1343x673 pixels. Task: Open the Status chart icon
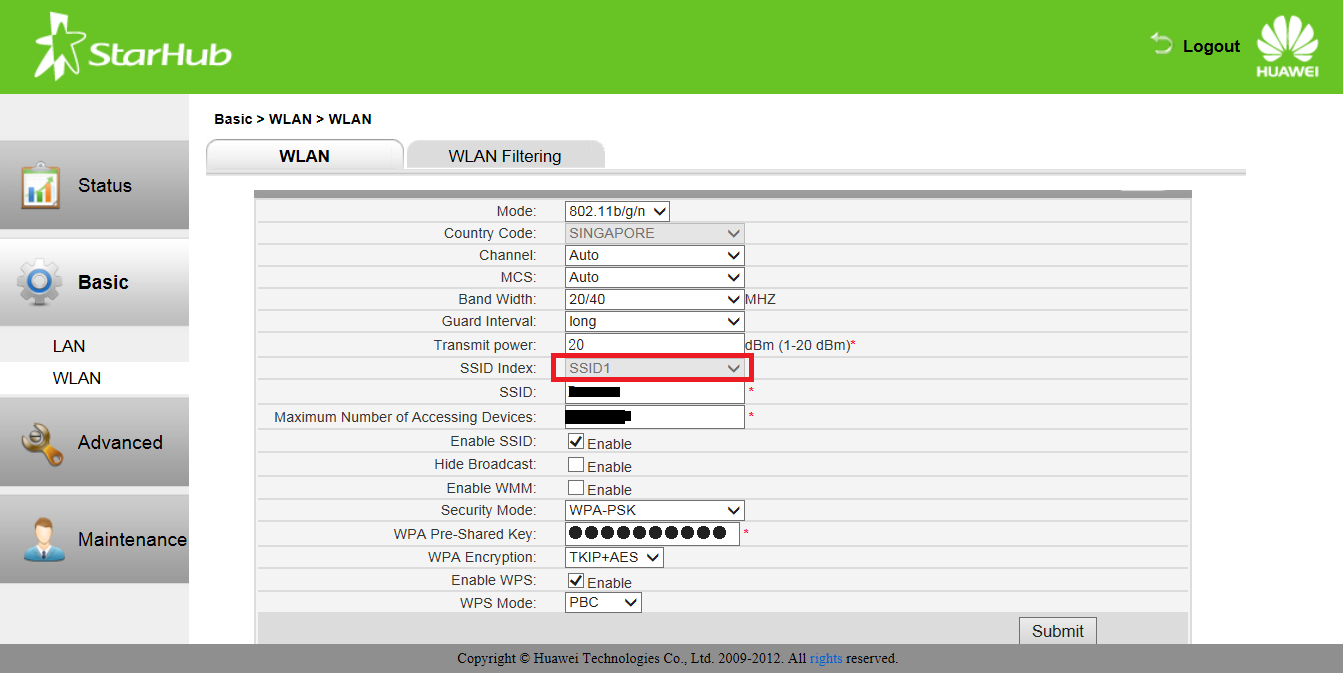click(41, 186)
